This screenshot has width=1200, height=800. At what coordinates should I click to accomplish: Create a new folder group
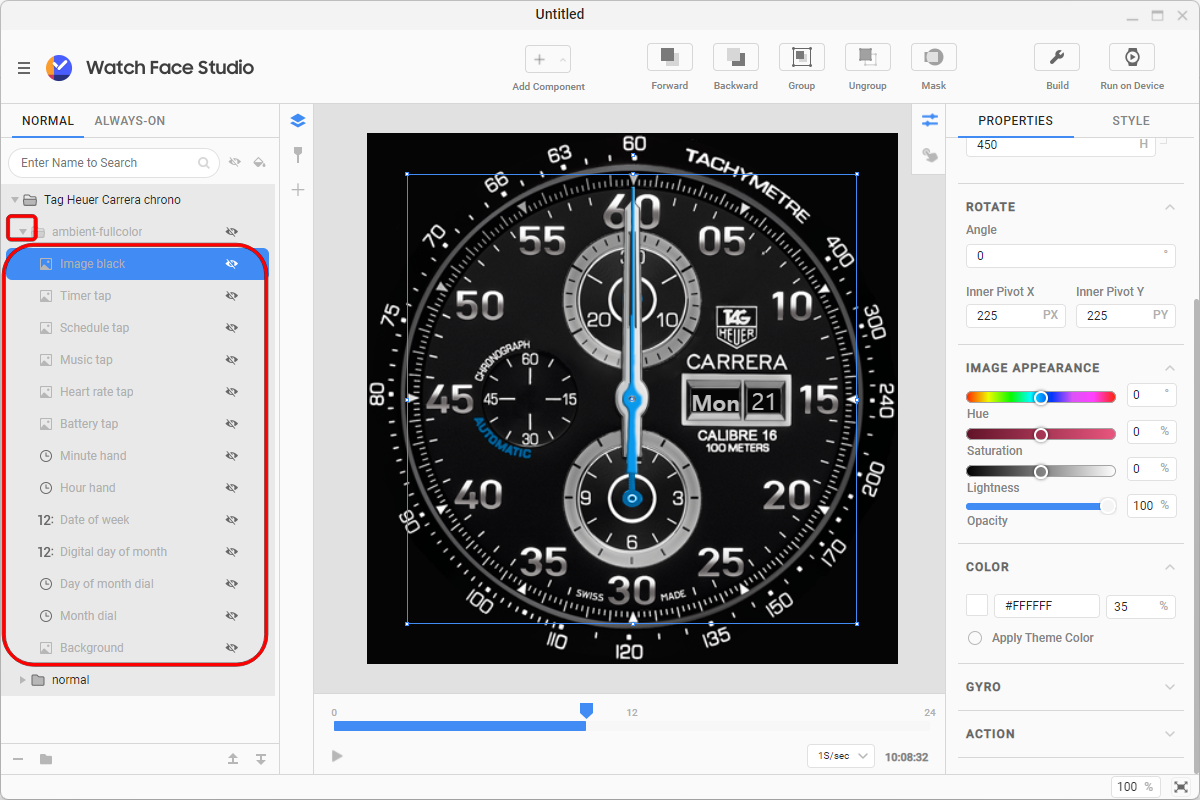pyautogui.click(x=46, y=759)
